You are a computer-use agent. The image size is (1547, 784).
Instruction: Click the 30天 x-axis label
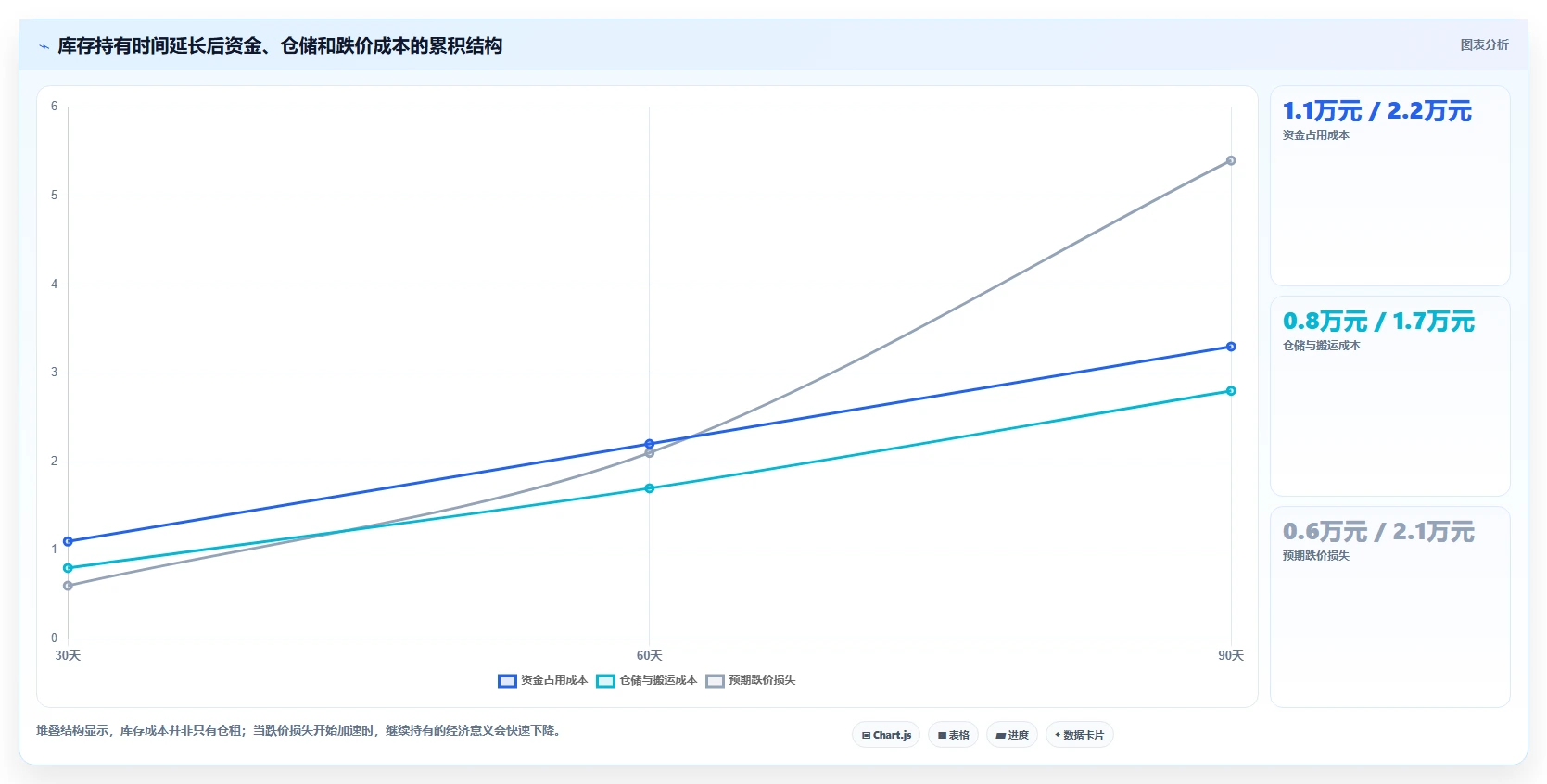(68, 655)
